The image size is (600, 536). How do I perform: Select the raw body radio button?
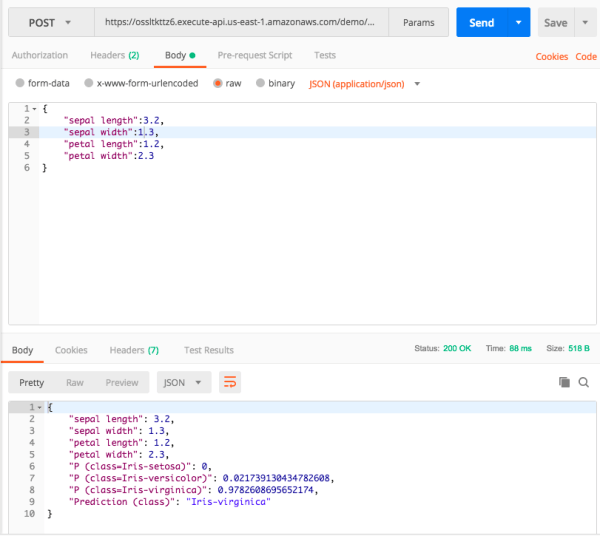coord(217,83)
